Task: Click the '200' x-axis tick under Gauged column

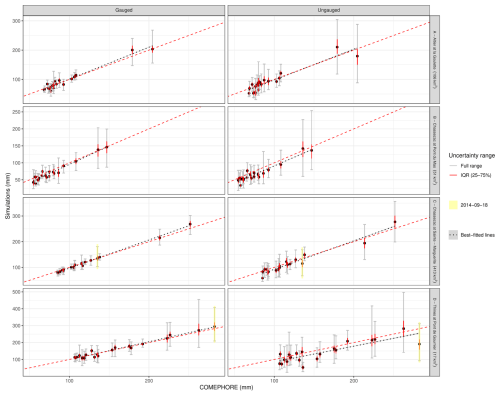Action: [149, 380]
